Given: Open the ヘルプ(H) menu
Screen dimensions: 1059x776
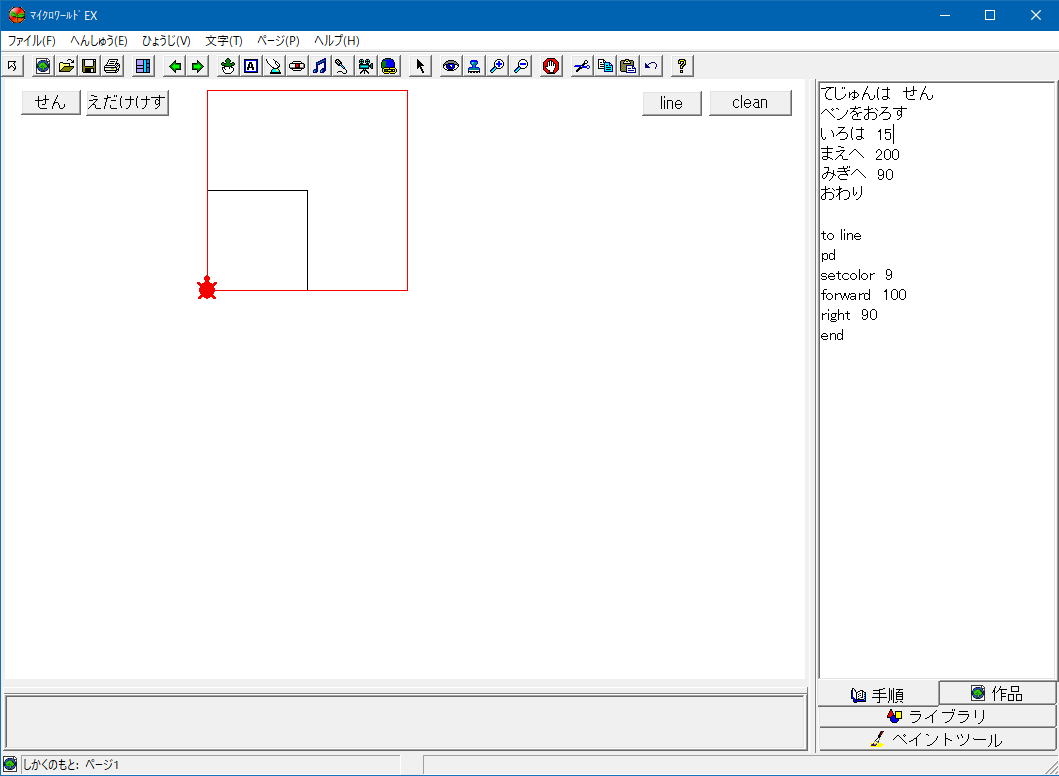Looking at the screenshot, I should (336, 41).
